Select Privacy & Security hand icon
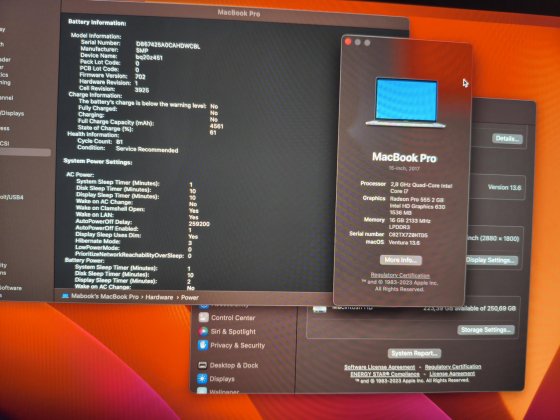This screenshot has width=560, height=420. [x=203, y=345]
